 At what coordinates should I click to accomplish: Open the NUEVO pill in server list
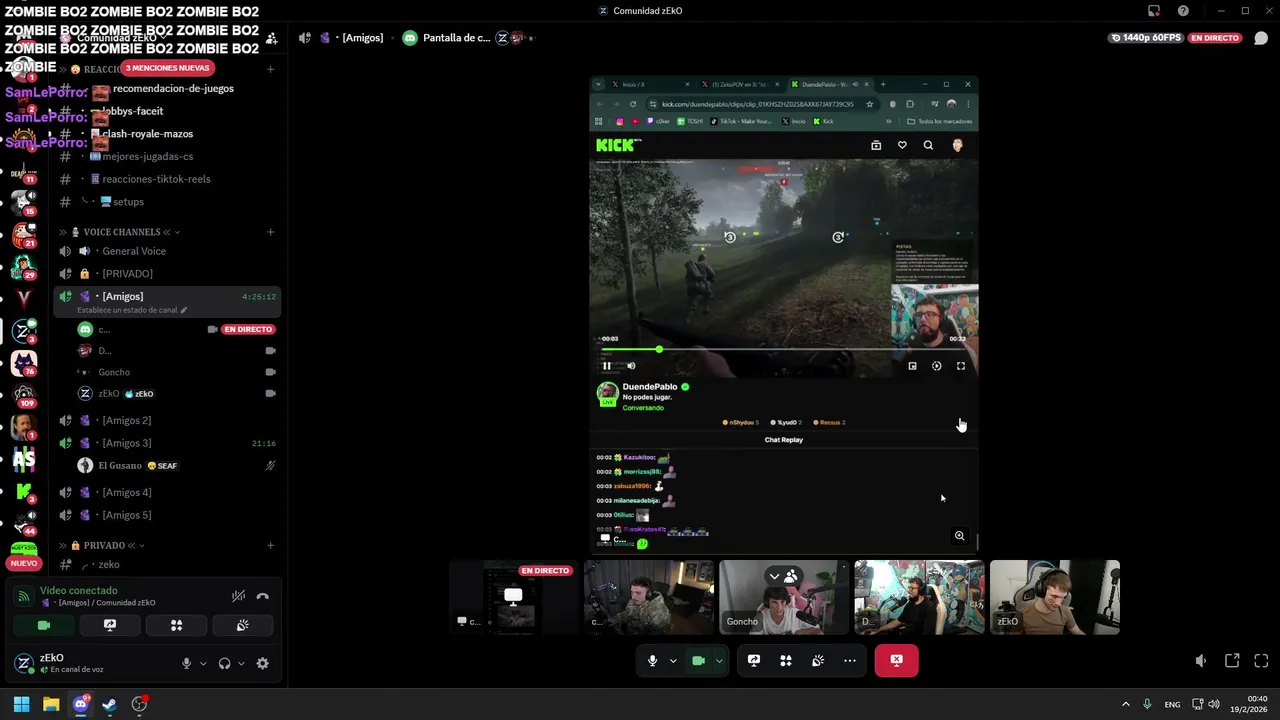tap(23, 563)
